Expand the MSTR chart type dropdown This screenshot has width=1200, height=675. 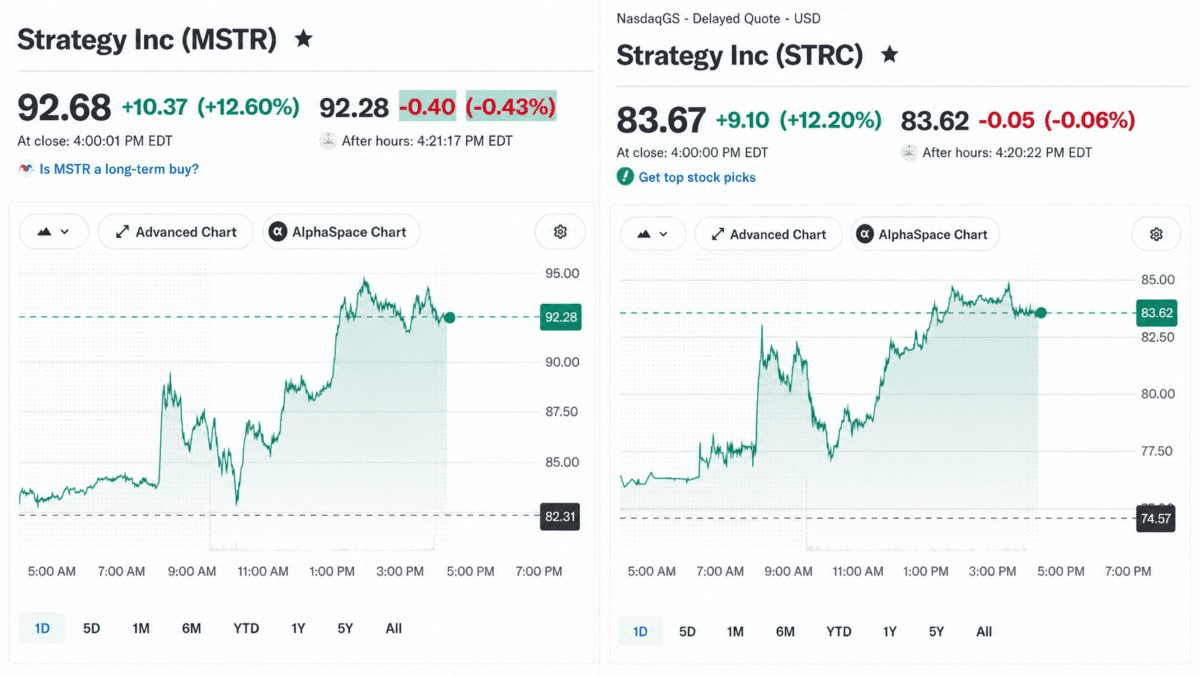click(54, 232)
